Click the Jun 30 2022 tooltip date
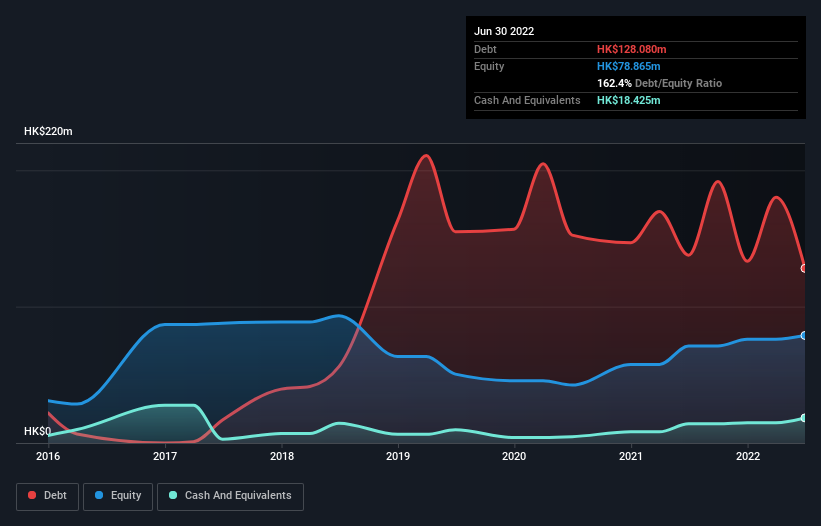The width and height of the screenshot is (821, 526). pyautogui.click(x=504, y=31)
